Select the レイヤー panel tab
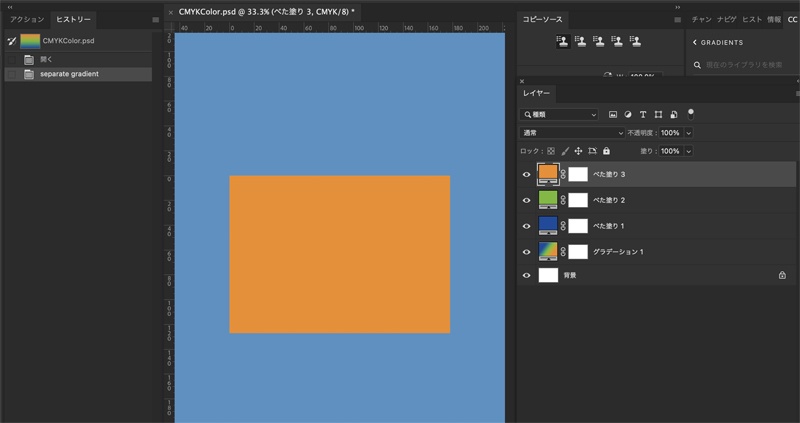Image resolution: width=800 pixels, height=423 pixels. pos(537,93)
